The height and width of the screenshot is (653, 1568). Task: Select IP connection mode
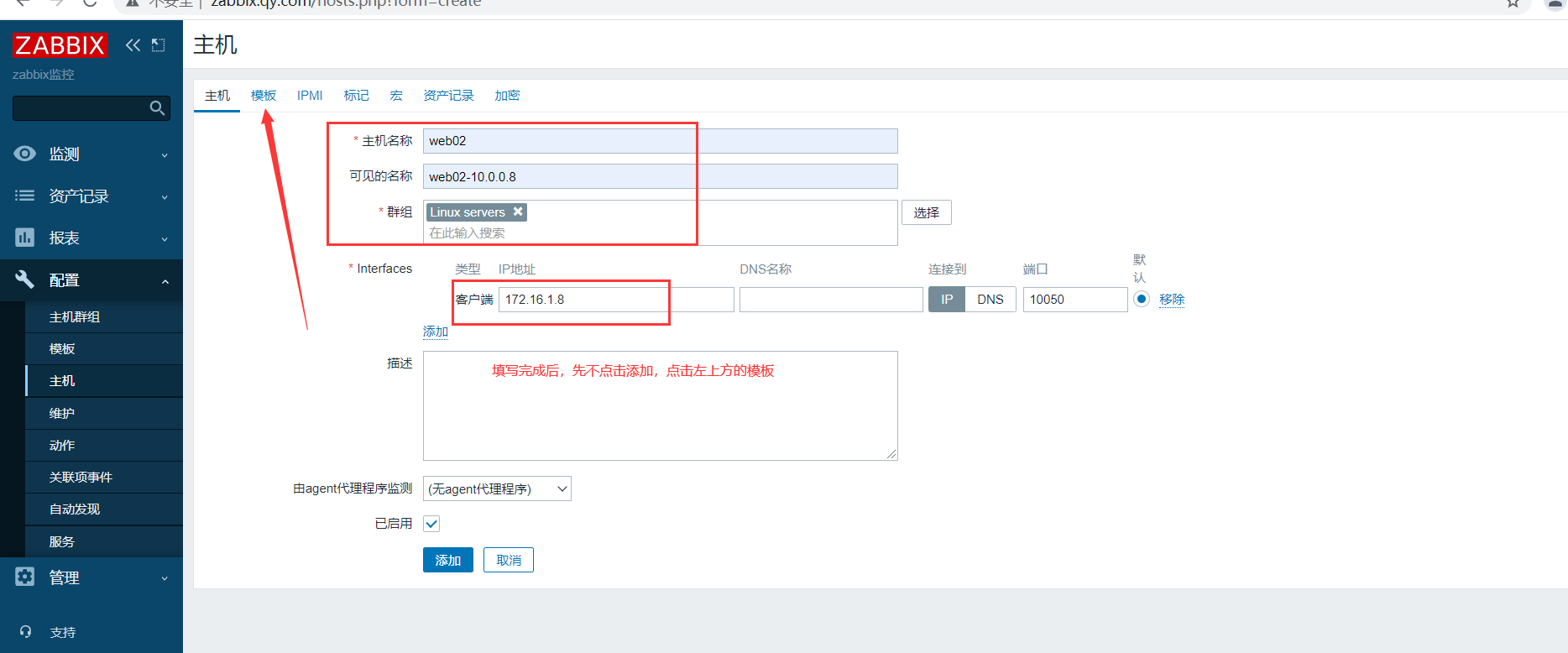(947, 300)
